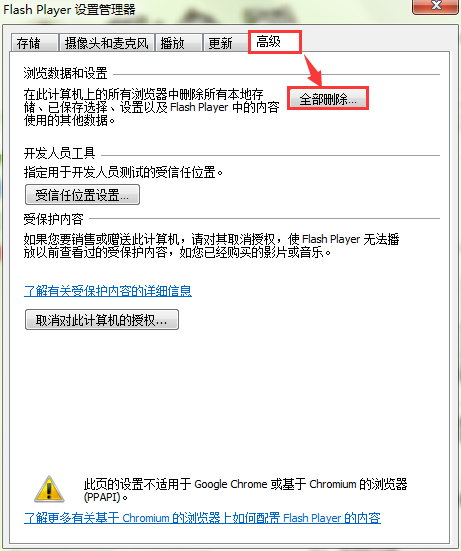
Task: Click the 开发人员工具 section heading
Action: 59,153
